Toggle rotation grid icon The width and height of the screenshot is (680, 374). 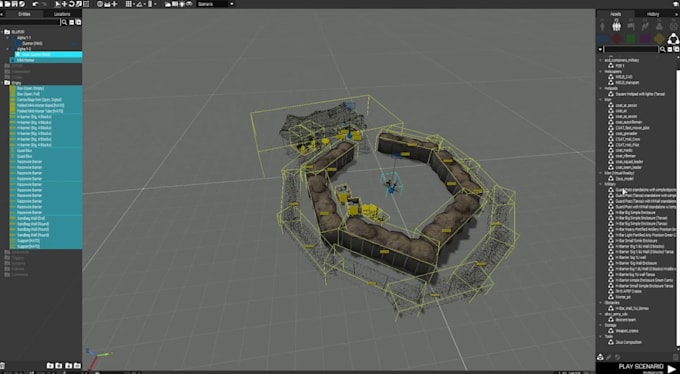(x=139, y=4)
